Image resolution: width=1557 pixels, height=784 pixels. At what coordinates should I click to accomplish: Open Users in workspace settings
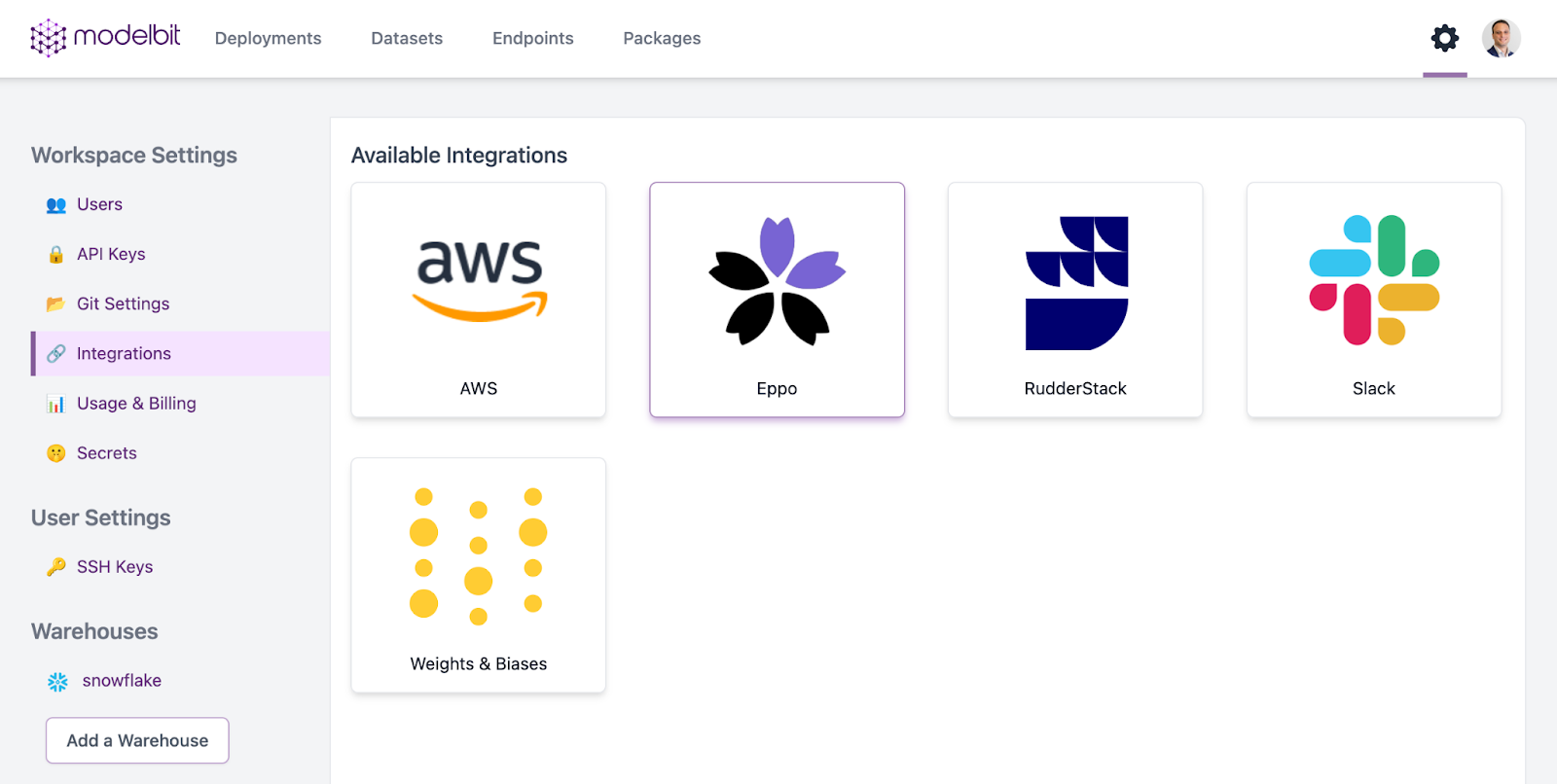[99, 204]
